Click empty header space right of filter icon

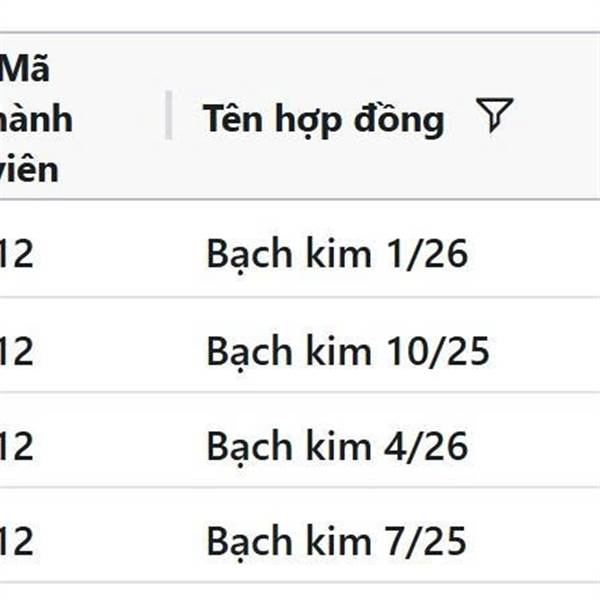pyautogui.click(x=558, y=117)
